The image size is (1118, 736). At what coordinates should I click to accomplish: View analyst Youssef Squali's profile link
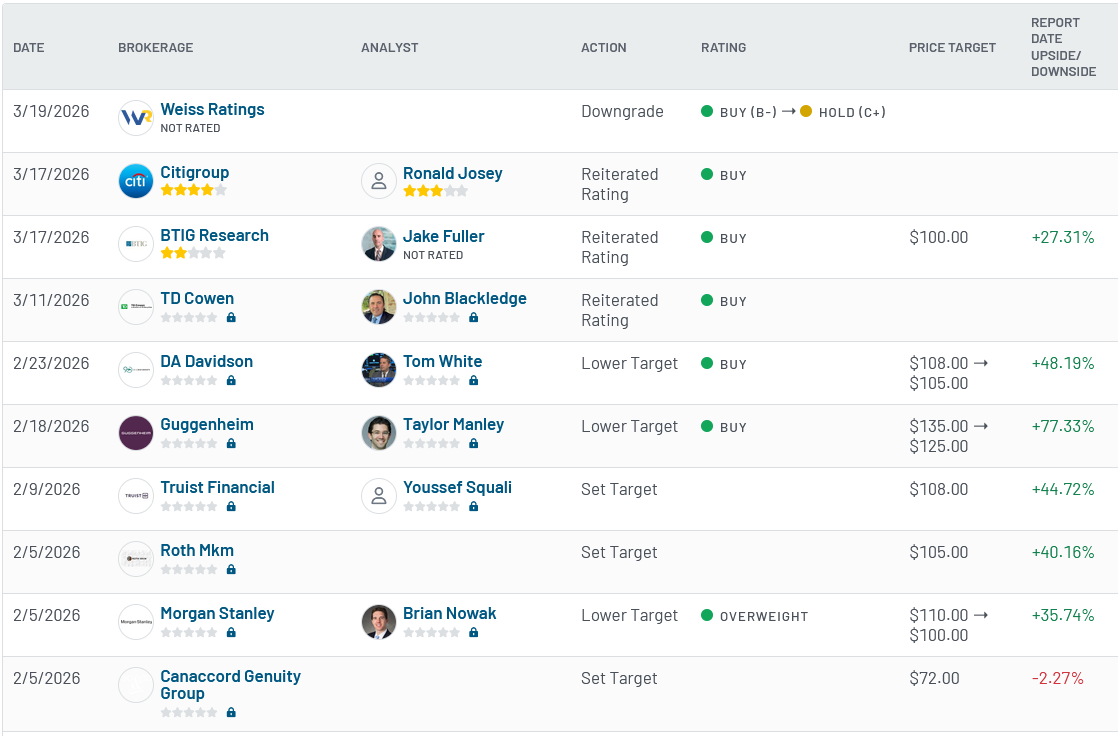[458, 487]
